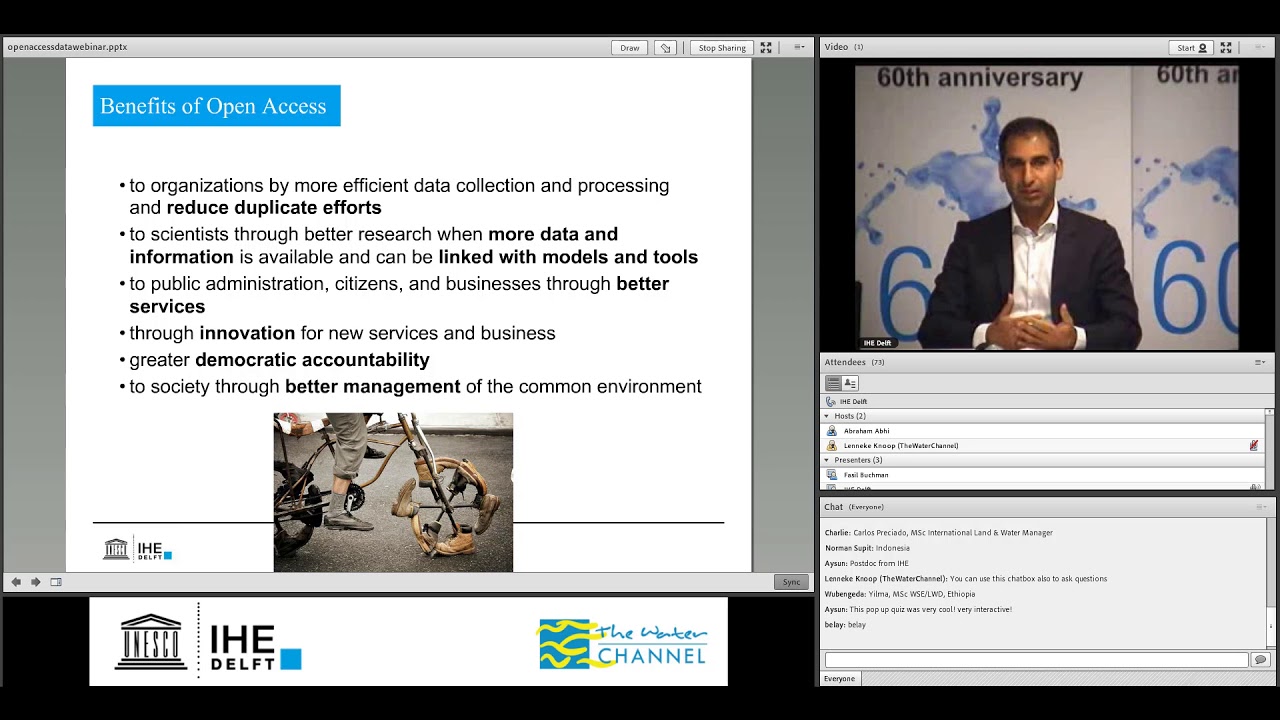Click the host icon beside Lenneke Knoop
The height and width of the screenshot is (720, 1280).
tap(831, 446)
